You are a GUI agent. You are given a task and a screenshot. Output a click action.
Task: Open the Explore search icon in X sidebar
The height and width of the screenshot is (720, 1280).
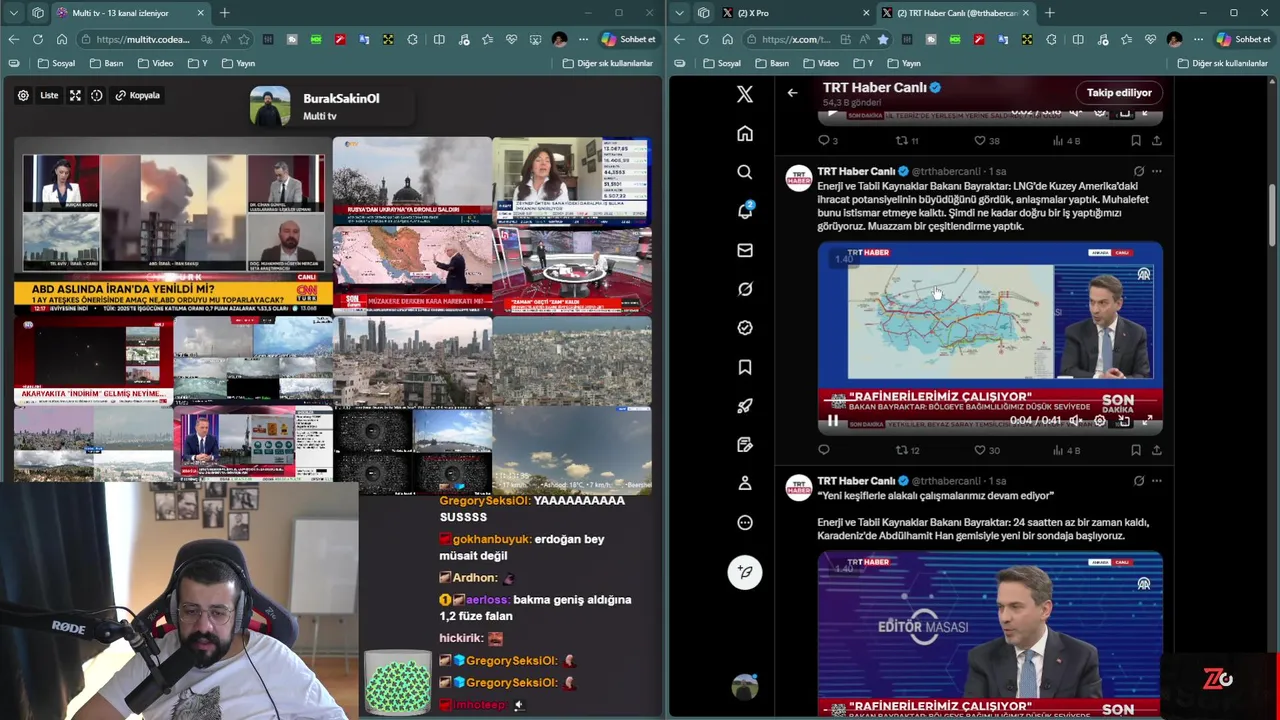(744, 172)
